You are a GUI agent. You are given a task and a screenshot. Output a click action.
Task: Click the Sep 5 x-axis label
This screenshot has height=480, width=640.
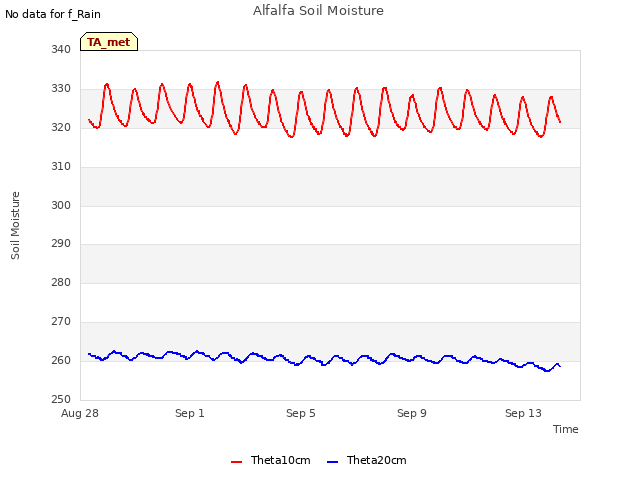pos(301,413)
